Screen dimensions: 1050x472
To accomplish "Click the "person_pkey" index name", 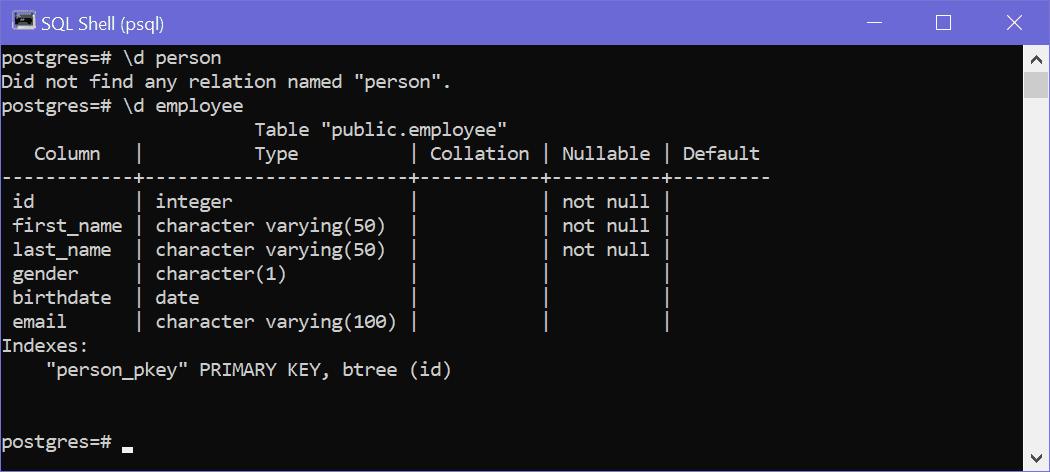I will tap(116, 370).
